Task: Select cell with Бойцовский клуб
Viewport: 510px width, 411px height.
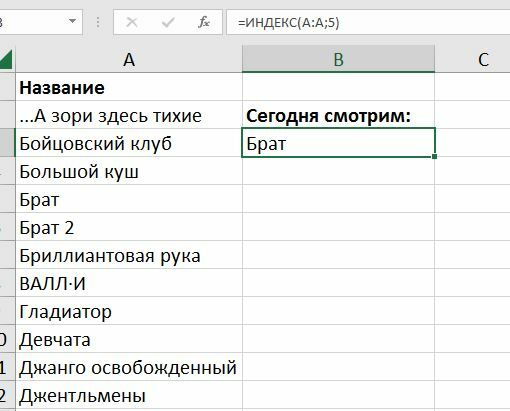Action: click(129, 143)
